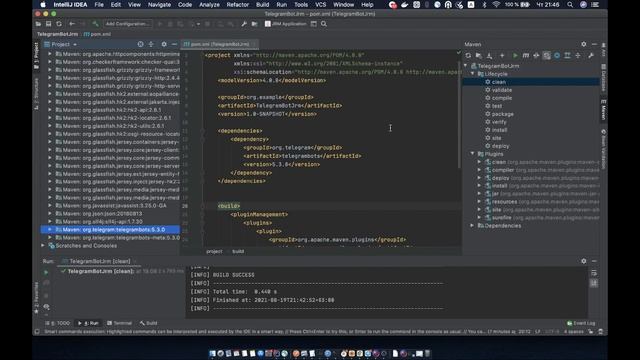Screen dimensions: 640x360
Task: Collapse Plugins node in Maven tree
Action: 473,154
